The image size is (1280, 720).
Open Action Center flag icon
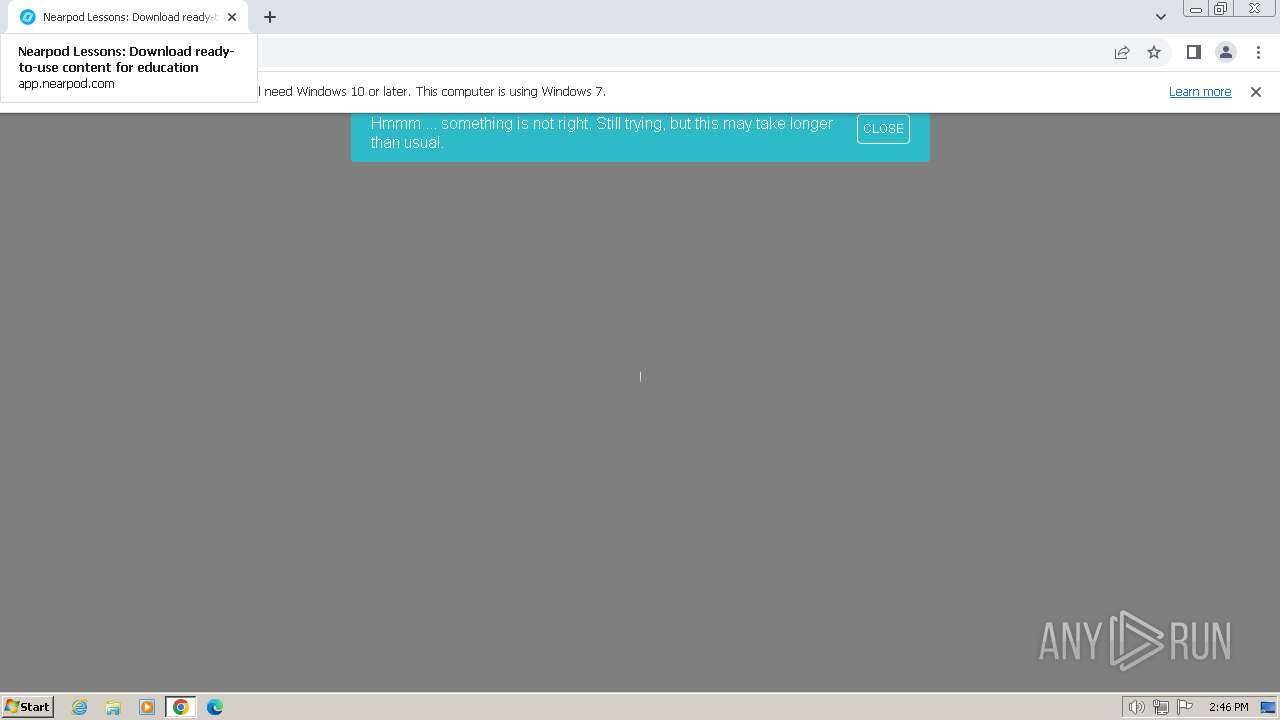click(x=1185, y=707)
